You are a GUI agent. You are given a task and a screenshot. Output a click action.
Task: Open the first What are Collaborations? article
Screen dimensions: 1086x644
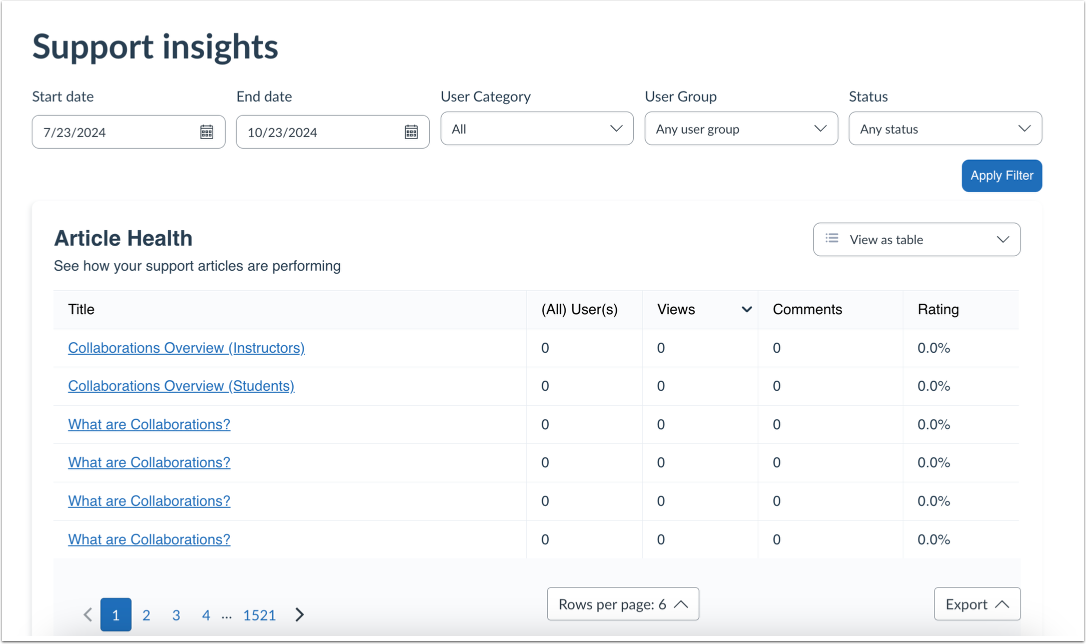point(148,424)
